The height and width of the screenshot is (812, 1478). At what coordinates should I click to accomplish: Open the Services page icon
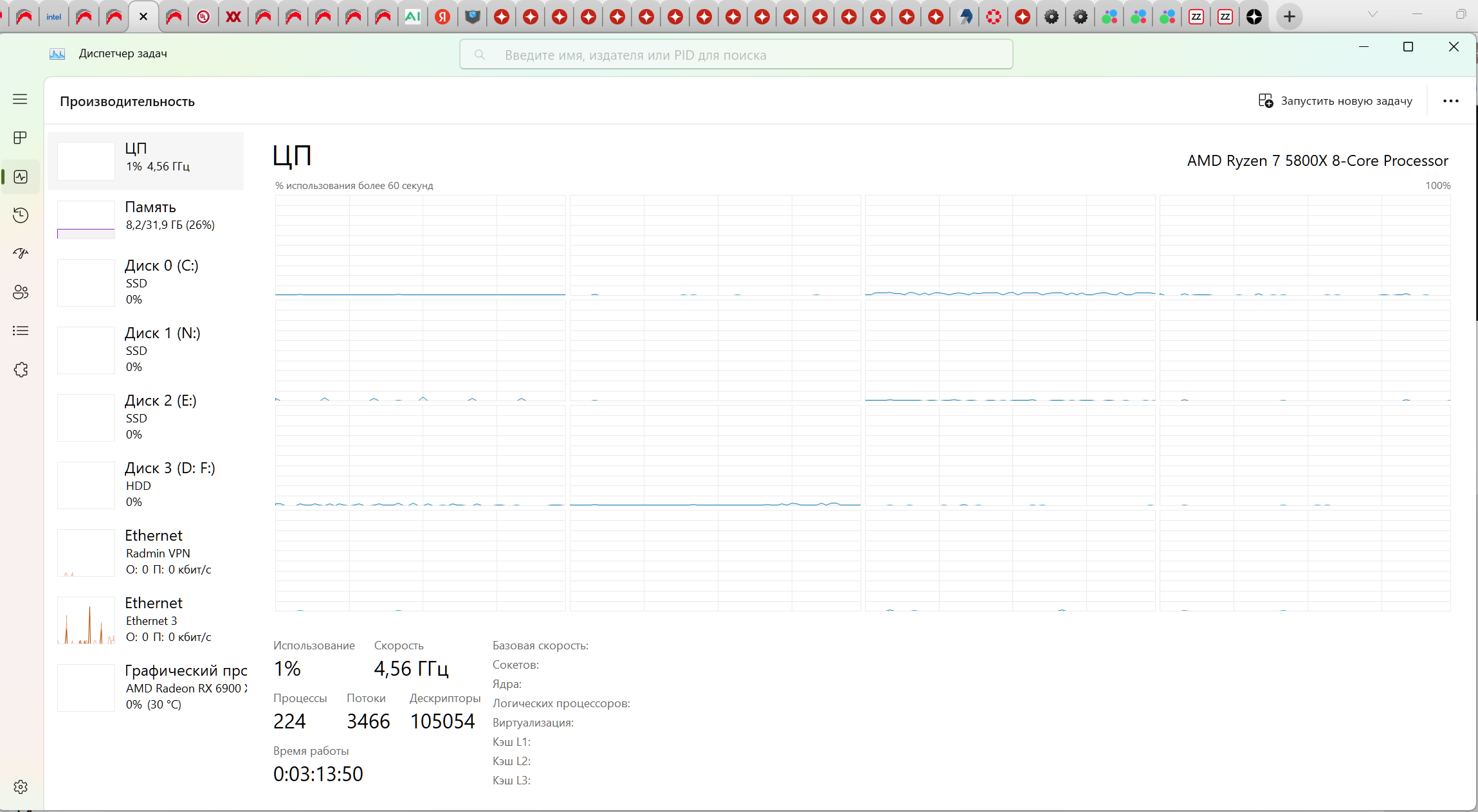(20, 370)
